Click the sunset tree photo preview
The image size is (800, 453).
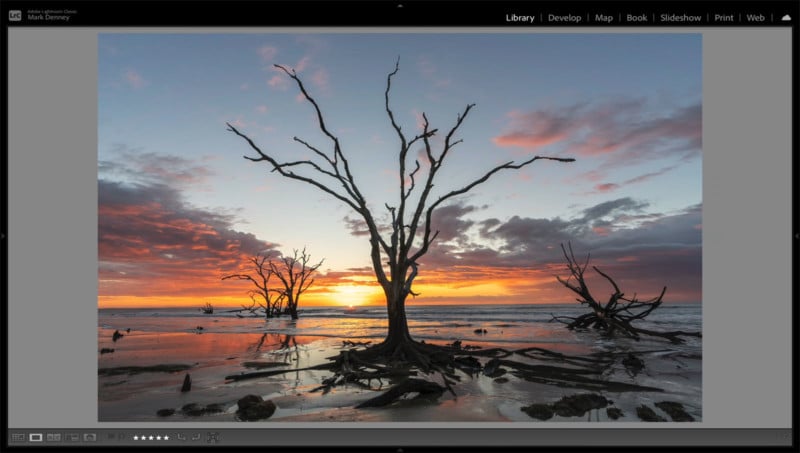click(x=400, y=227)
